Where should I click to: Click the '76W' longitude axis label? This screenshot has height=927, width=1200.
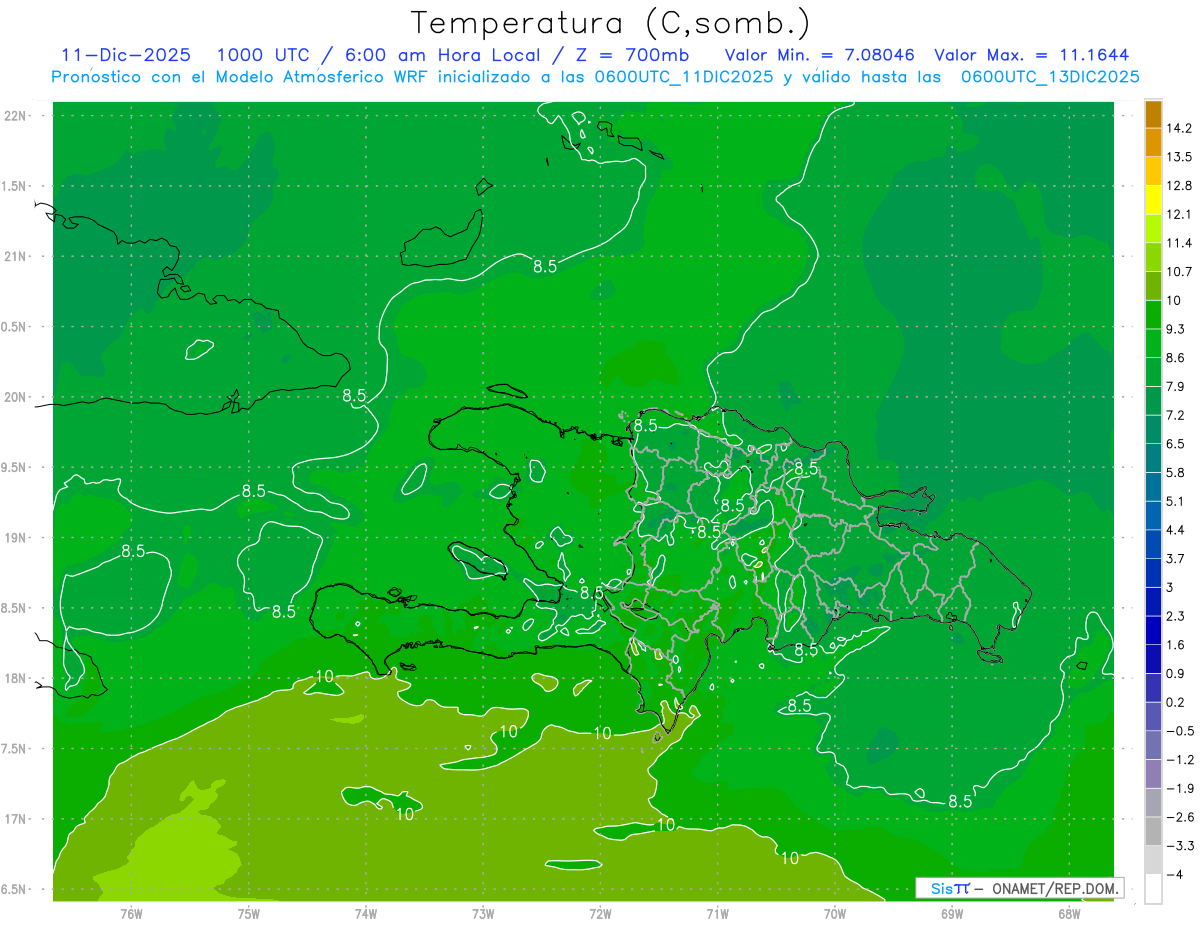[x=132, y=914]
